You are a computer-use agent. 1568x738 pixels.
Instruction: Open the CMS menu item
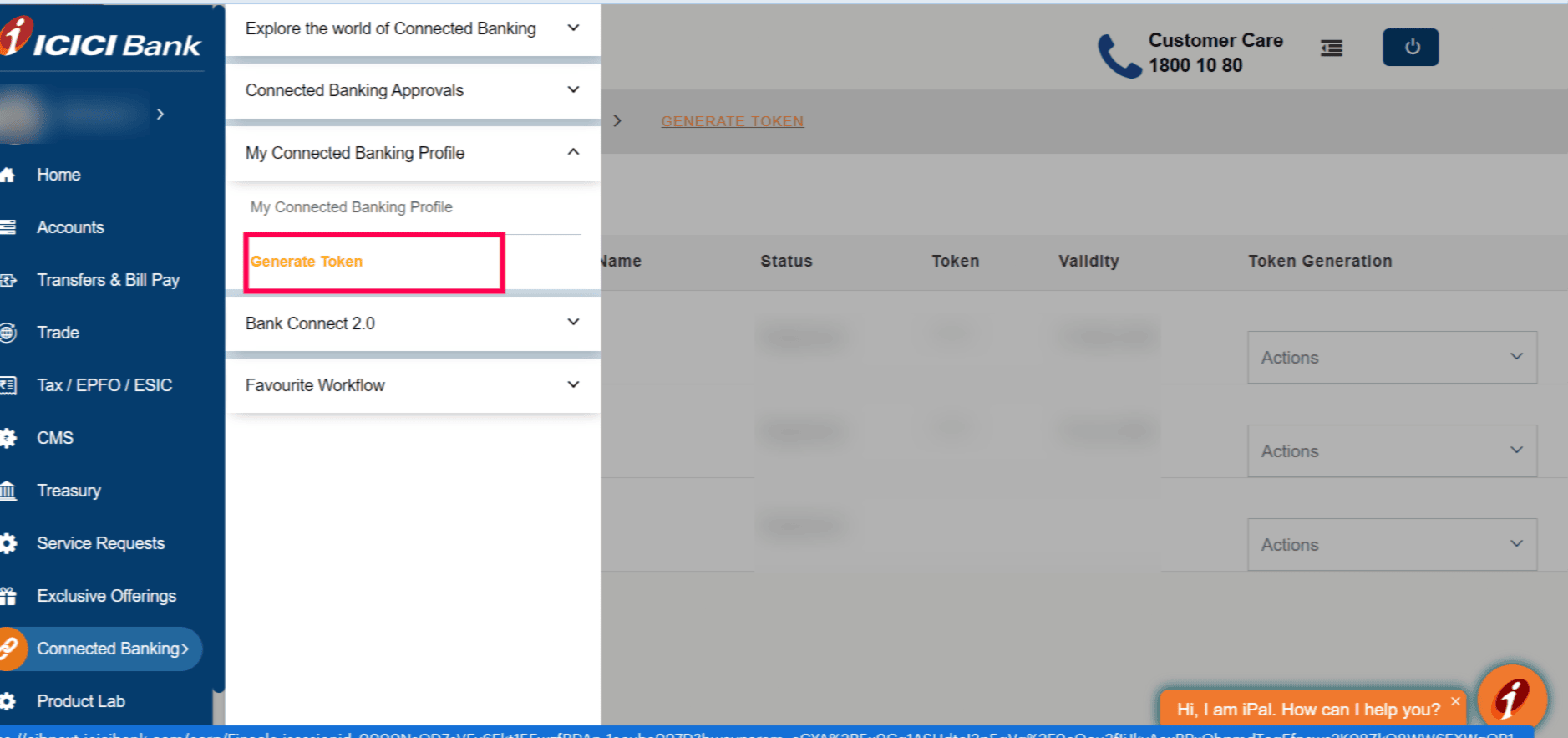point(55,438)
